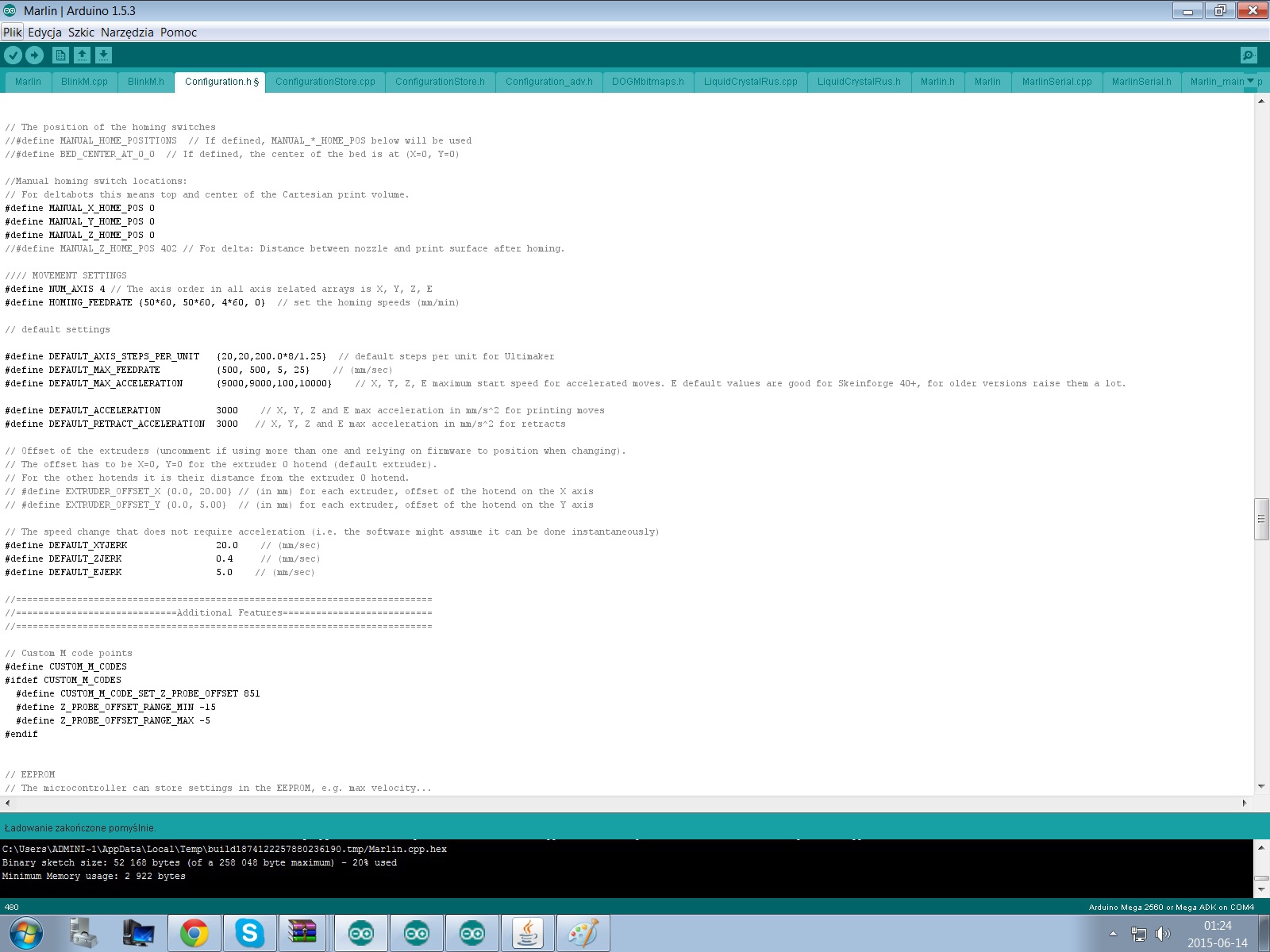The width and height of the screenshot is (1270, 952).
Task: Click the Upload arrow icon
Action: 34,55
